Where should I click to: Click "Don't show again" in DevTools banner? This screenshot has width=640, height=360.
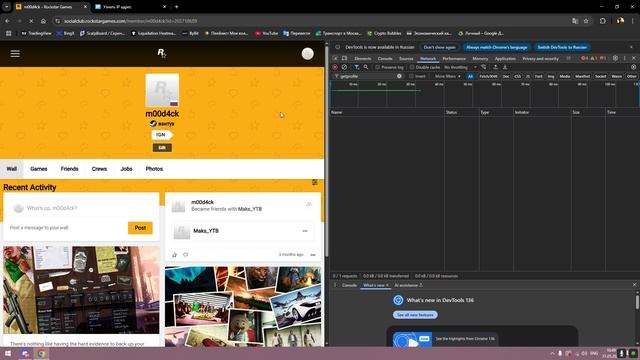pos(439,47)
